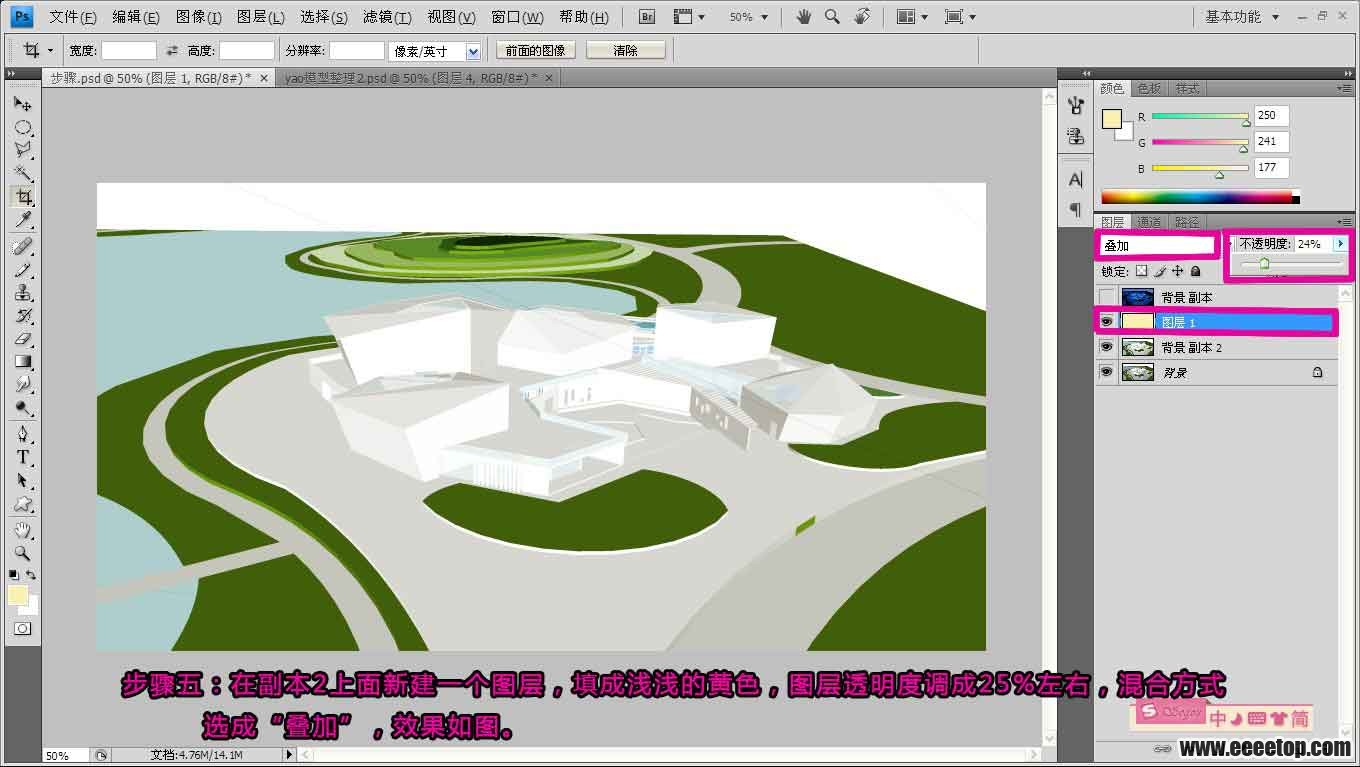1360x767 pixels.
Task: Open the 滤镜(T) menu
Action: point(387,17)
